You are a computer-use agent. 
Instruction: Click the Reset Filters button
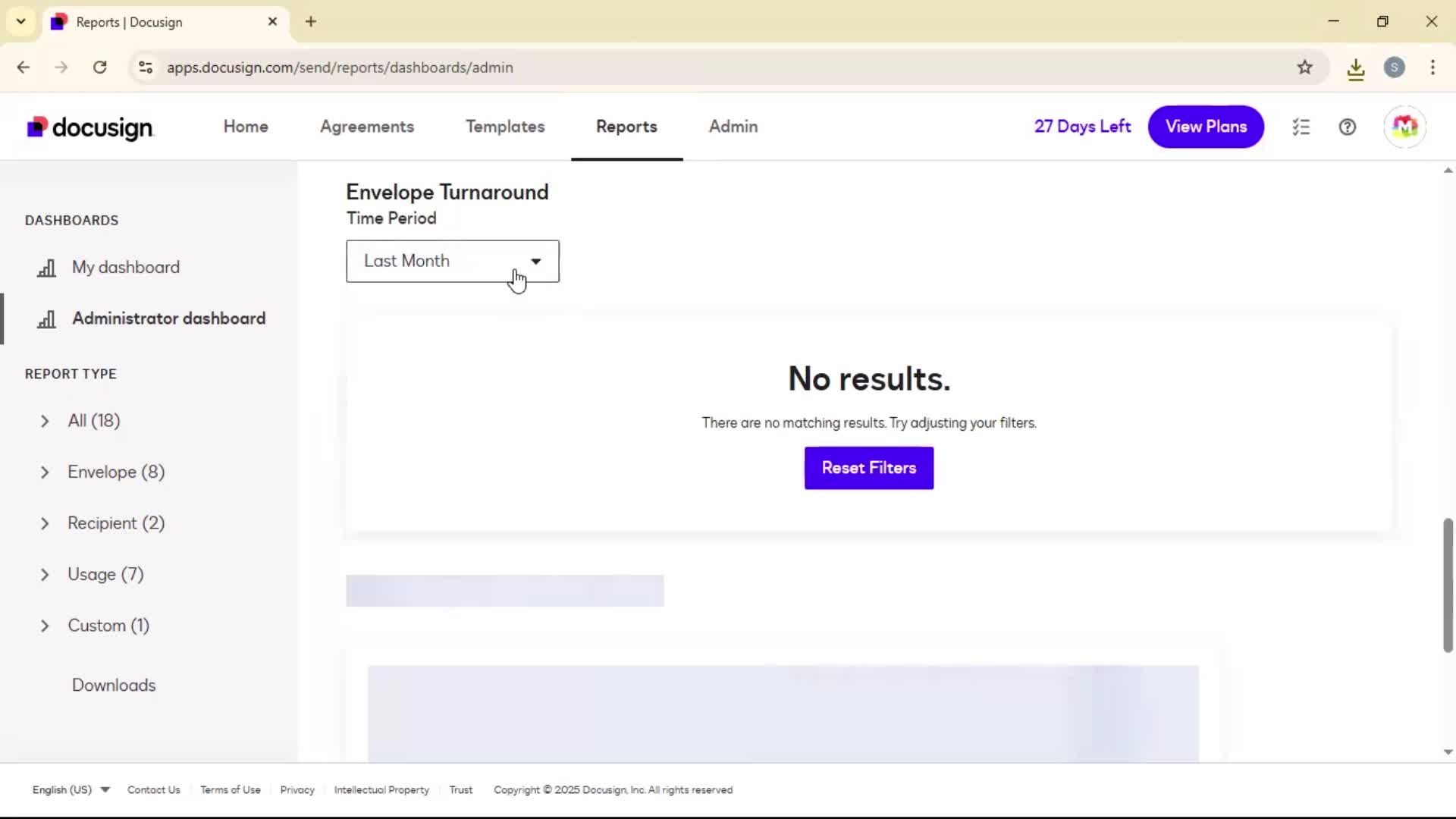[x=869, y=468]
